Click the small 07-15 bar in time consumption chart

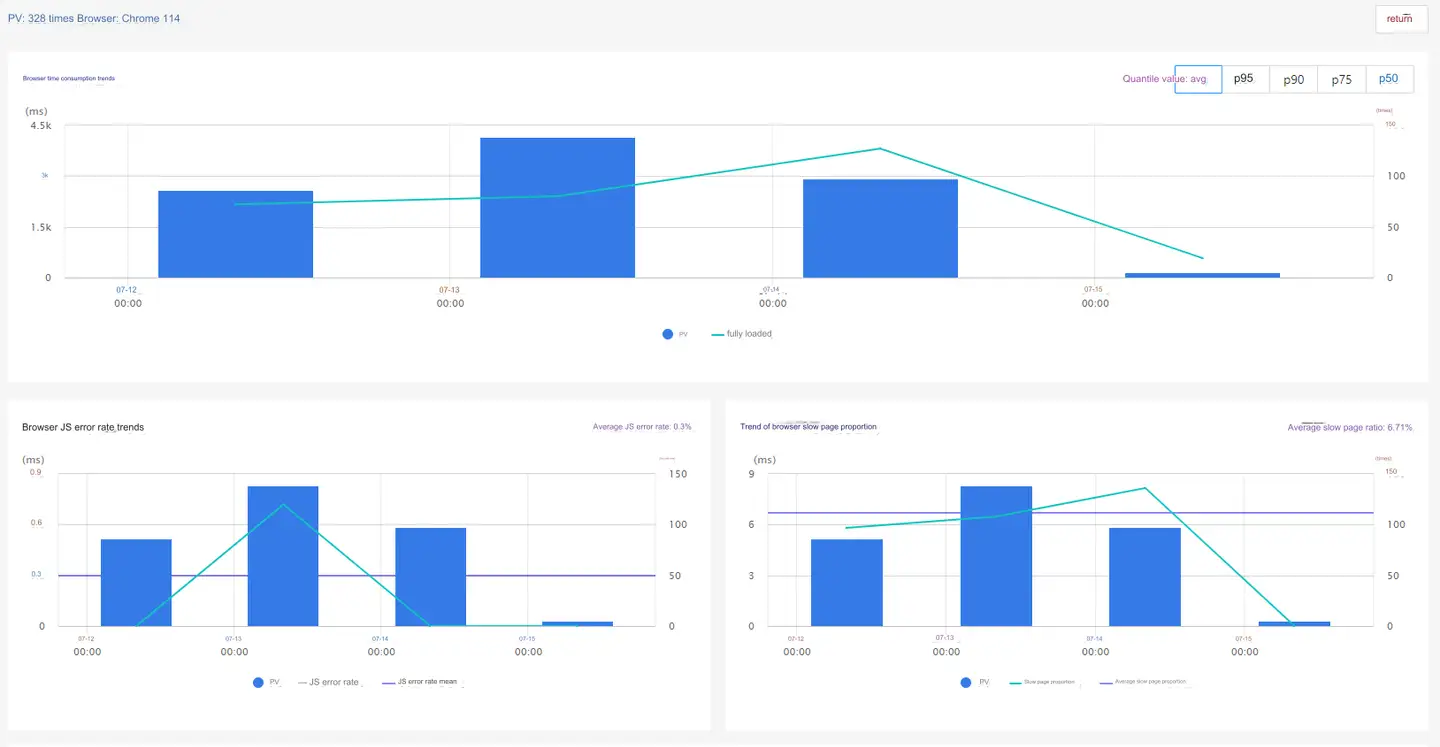coord(1203,275)
